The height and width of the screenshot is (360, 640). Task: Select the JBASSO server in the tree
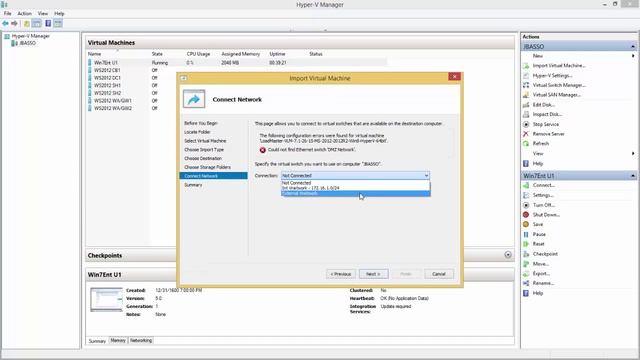[24, 43]
